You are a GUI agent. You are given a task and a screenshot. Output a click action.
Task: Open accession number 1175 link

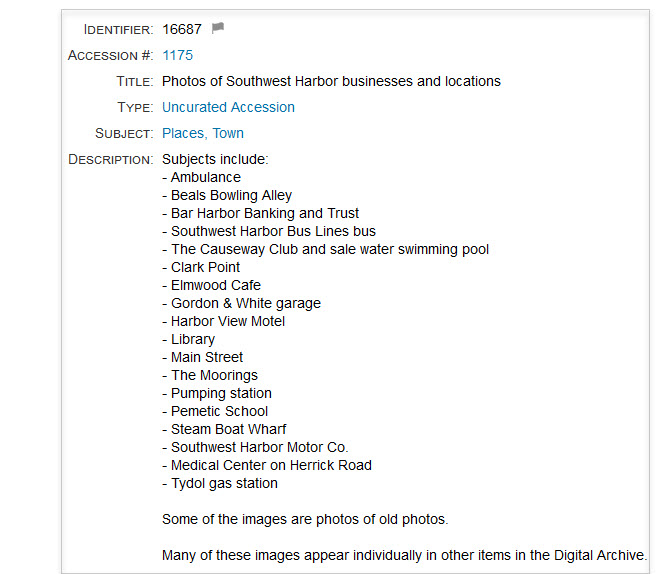point(178,55)
